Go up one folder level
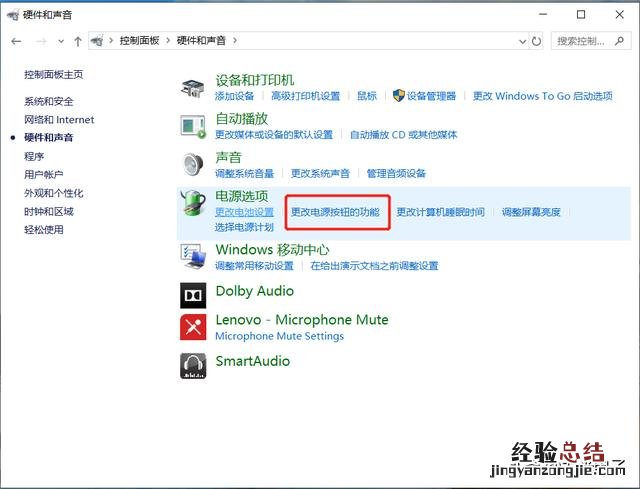This screenshot has width=640, height=489. click(x=77, y=41)
